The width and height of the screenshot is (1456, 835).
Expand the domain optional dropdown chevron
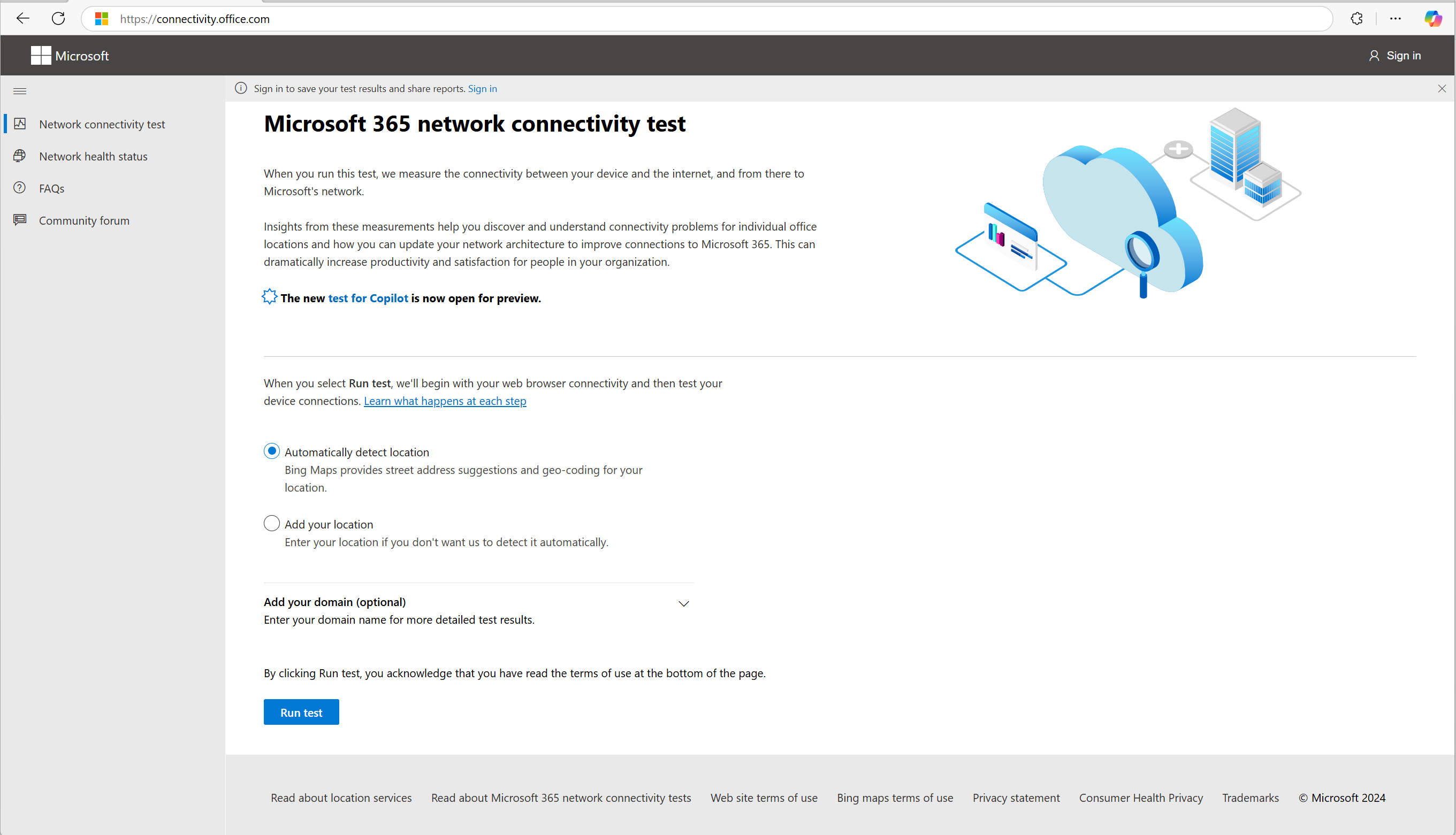pyautogui.click(x=685, y=603)
